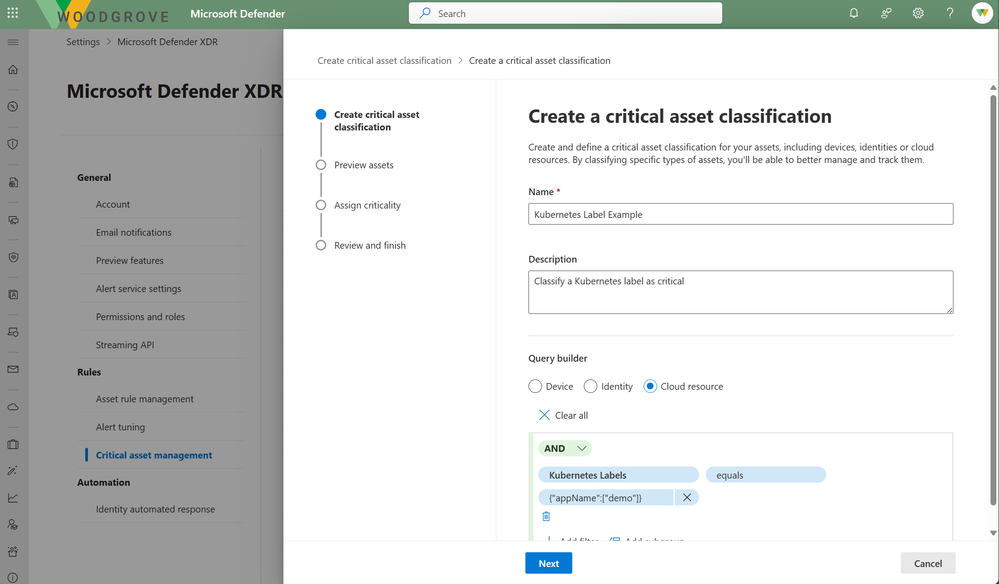Image resolution: width=999 pixels, height=584 pixels.
Task: Click the Automation section heading
Action: (x=104, y=482)
